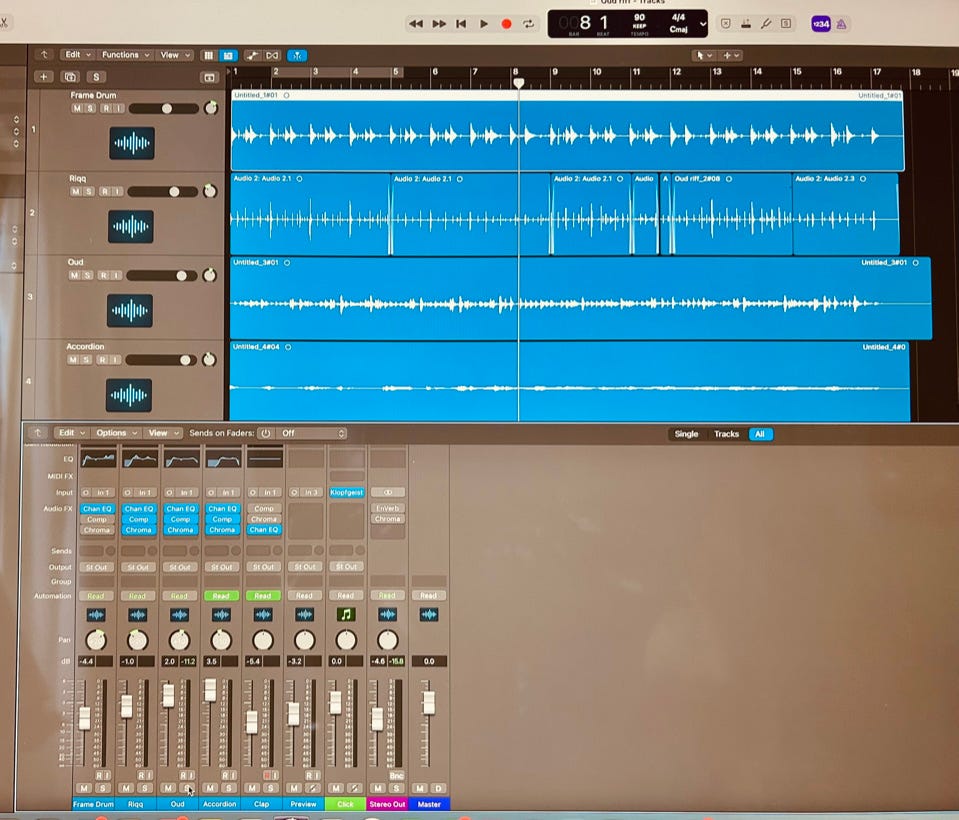Enable input monitoring on the Accordion track header

[114, 360]
